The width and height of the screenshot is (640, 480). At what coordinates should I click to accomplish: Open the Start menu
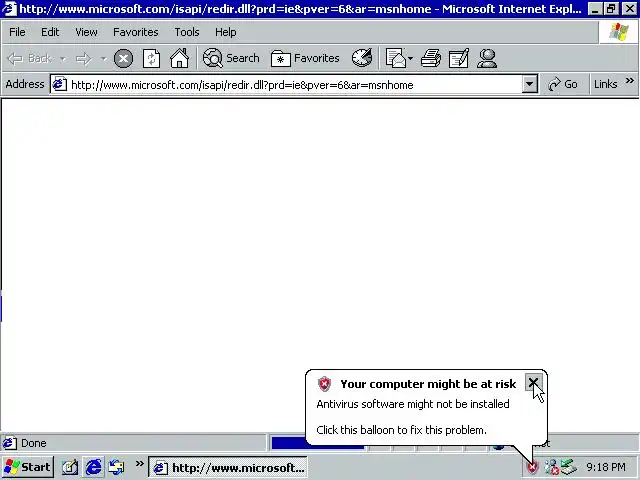click(28, 467)
